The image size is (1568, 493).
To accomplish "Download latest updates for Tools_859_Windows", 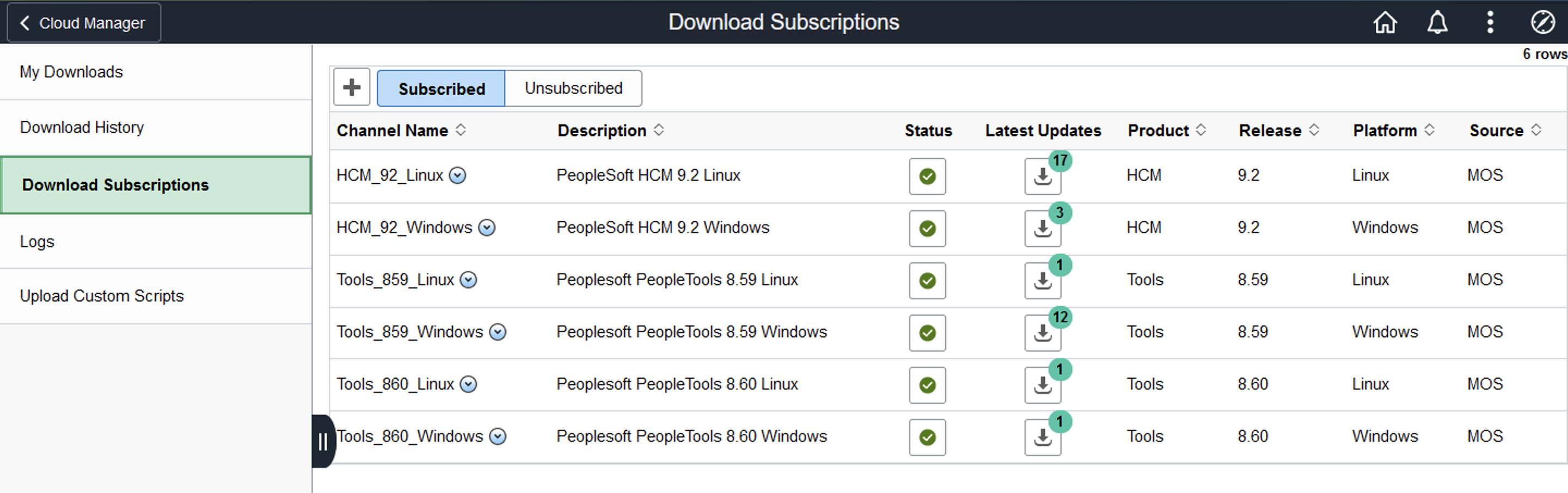I will 1043,333.
